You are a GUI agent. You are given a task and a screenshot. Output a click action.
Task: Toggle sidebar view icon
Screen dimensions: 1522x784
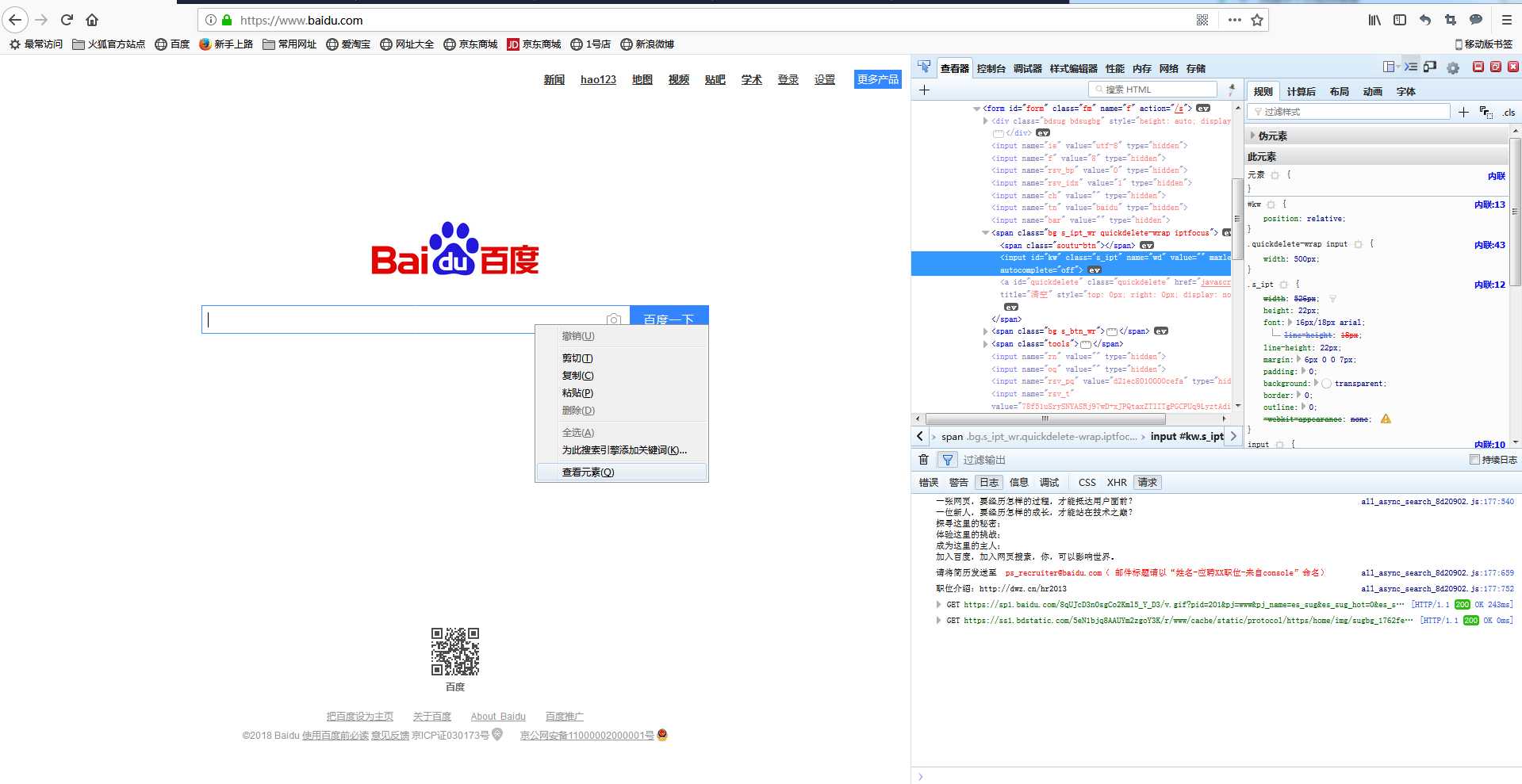pyautogui.click(x=1400, y=20)
